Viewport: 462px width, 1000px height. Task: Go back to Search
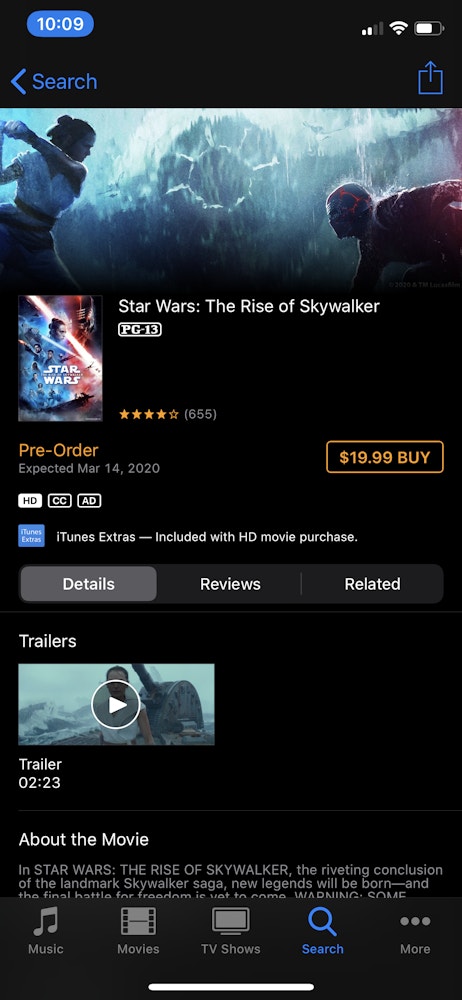[54, 82]
